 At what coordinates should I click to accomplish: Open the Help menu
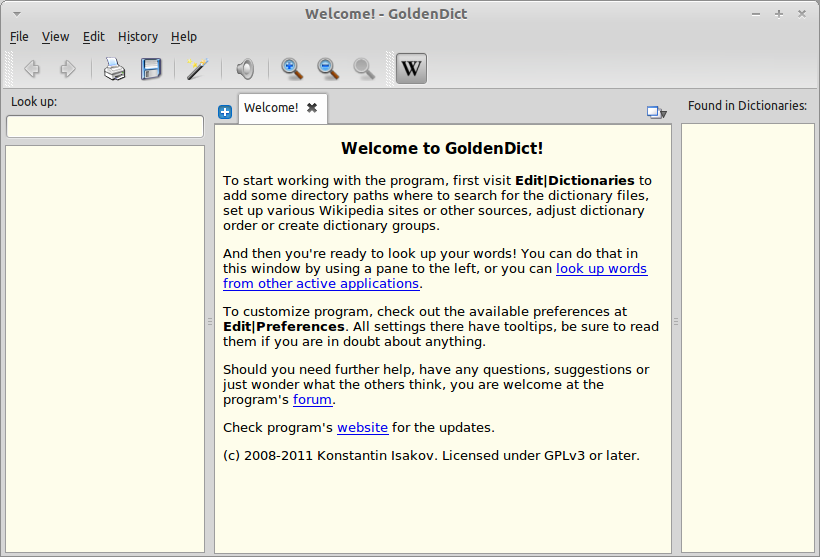click(184, 37)
